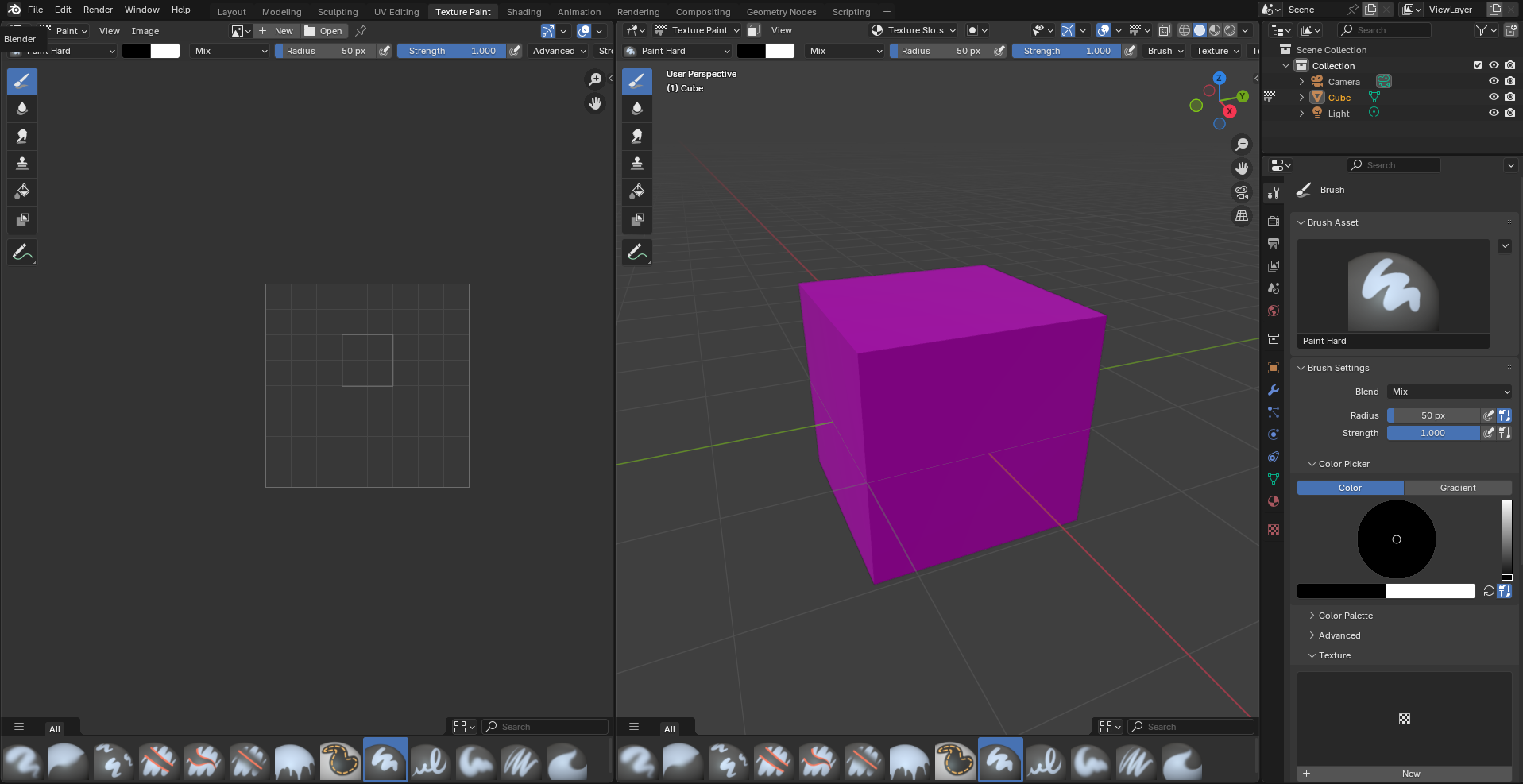Switch to the UV Editing workspace tab
The width and height of the screenshot is (1523, 784).
[x=396, y=12]
